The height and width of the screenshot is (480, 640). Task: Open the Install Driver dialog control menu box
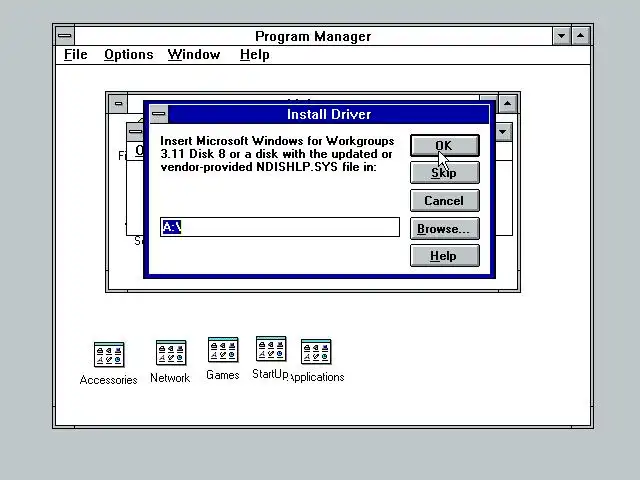click(159, 114)
